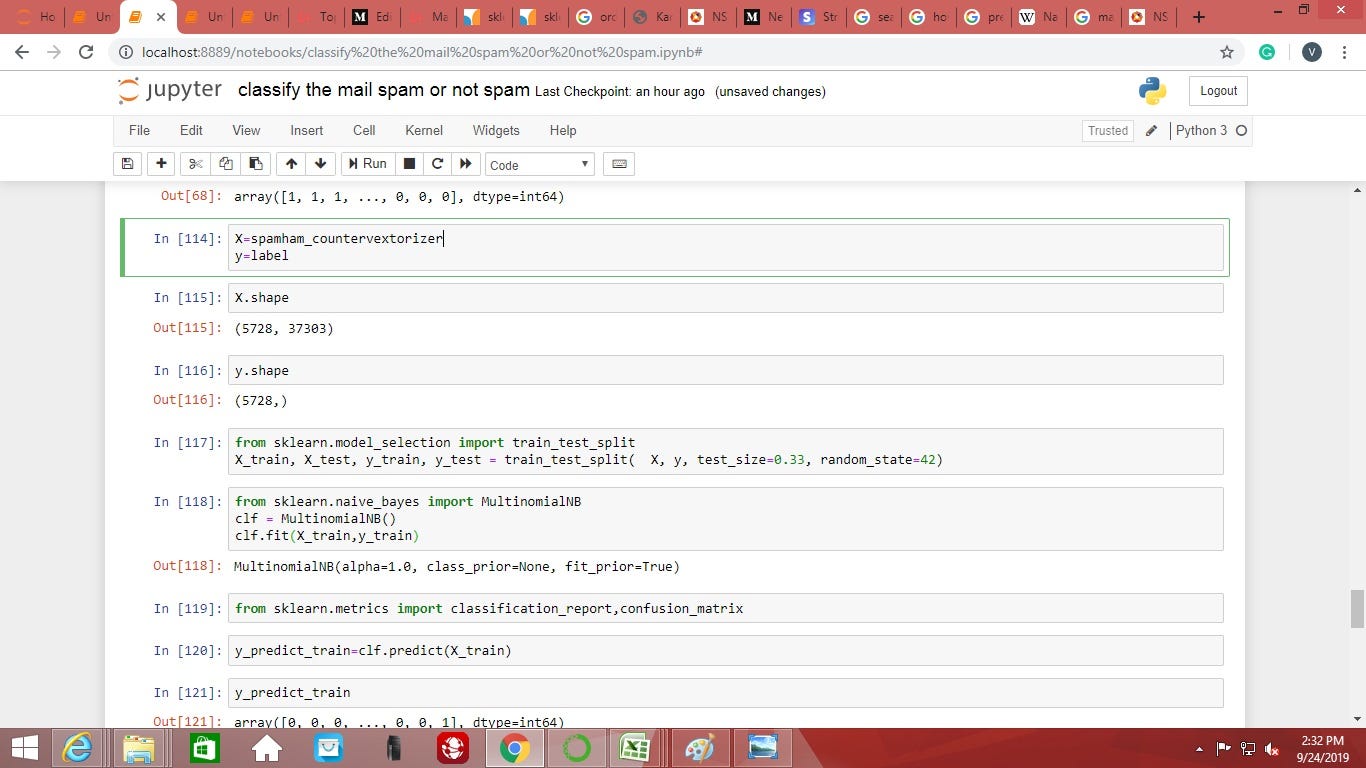Open the cell type dropdown showing Code
This screenshot has width=1366, height=768.
[x=538, y=163]
